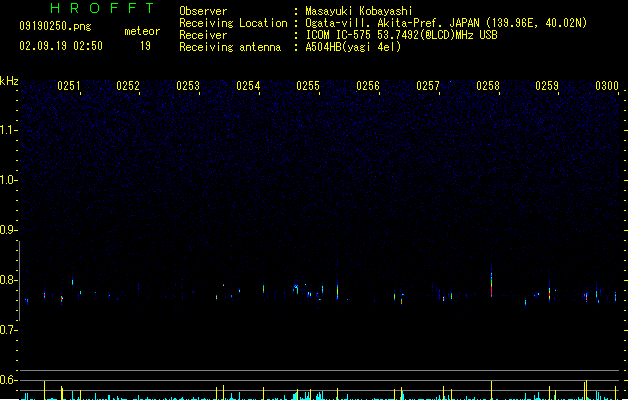Click the 0257 time marker
Image resolution: width=629 pixels, height=400 pixels.
pos(428,86)
